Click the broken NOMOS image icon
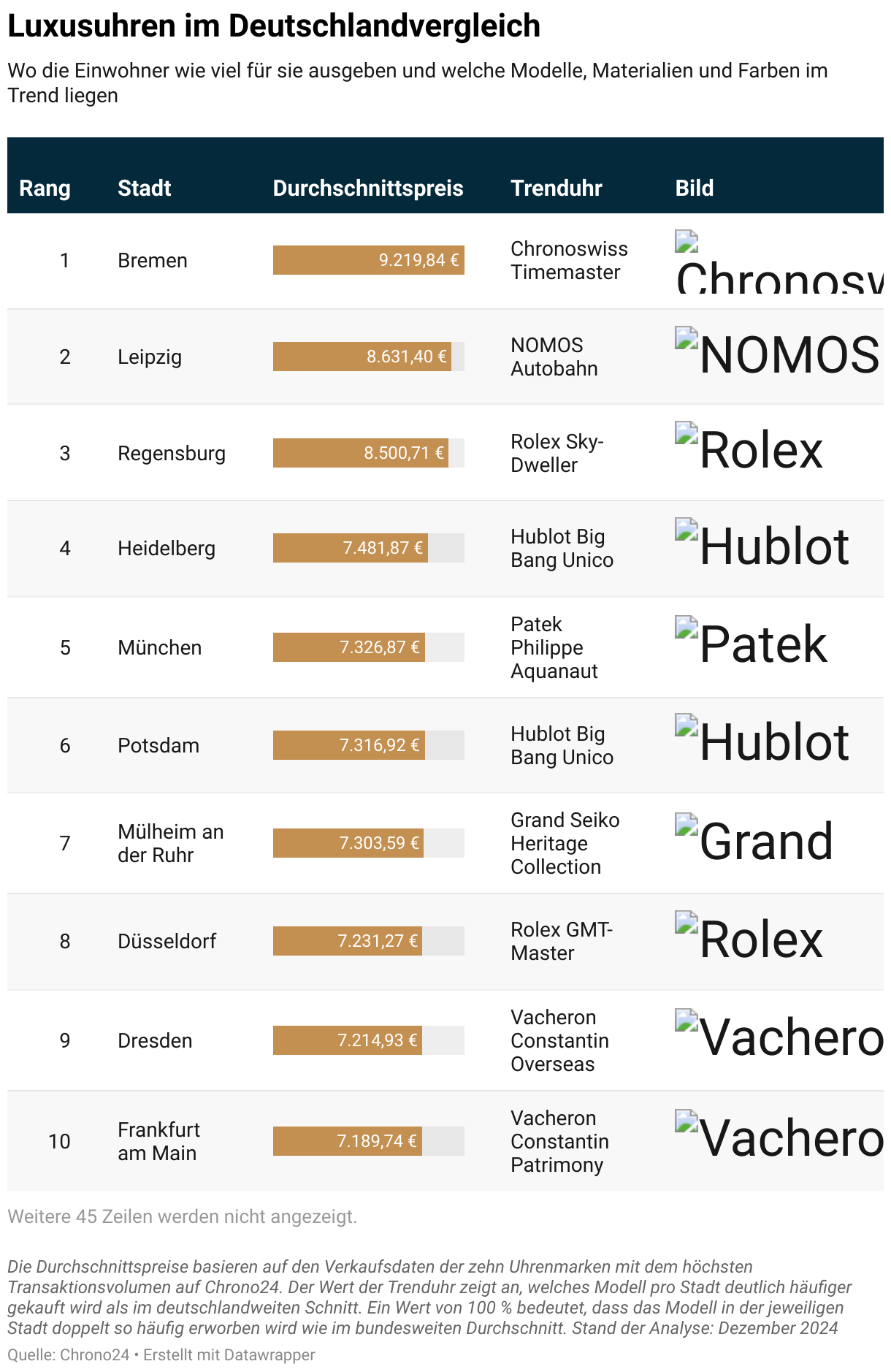This screenshot has width=891, height=1372. pos(687,338)
